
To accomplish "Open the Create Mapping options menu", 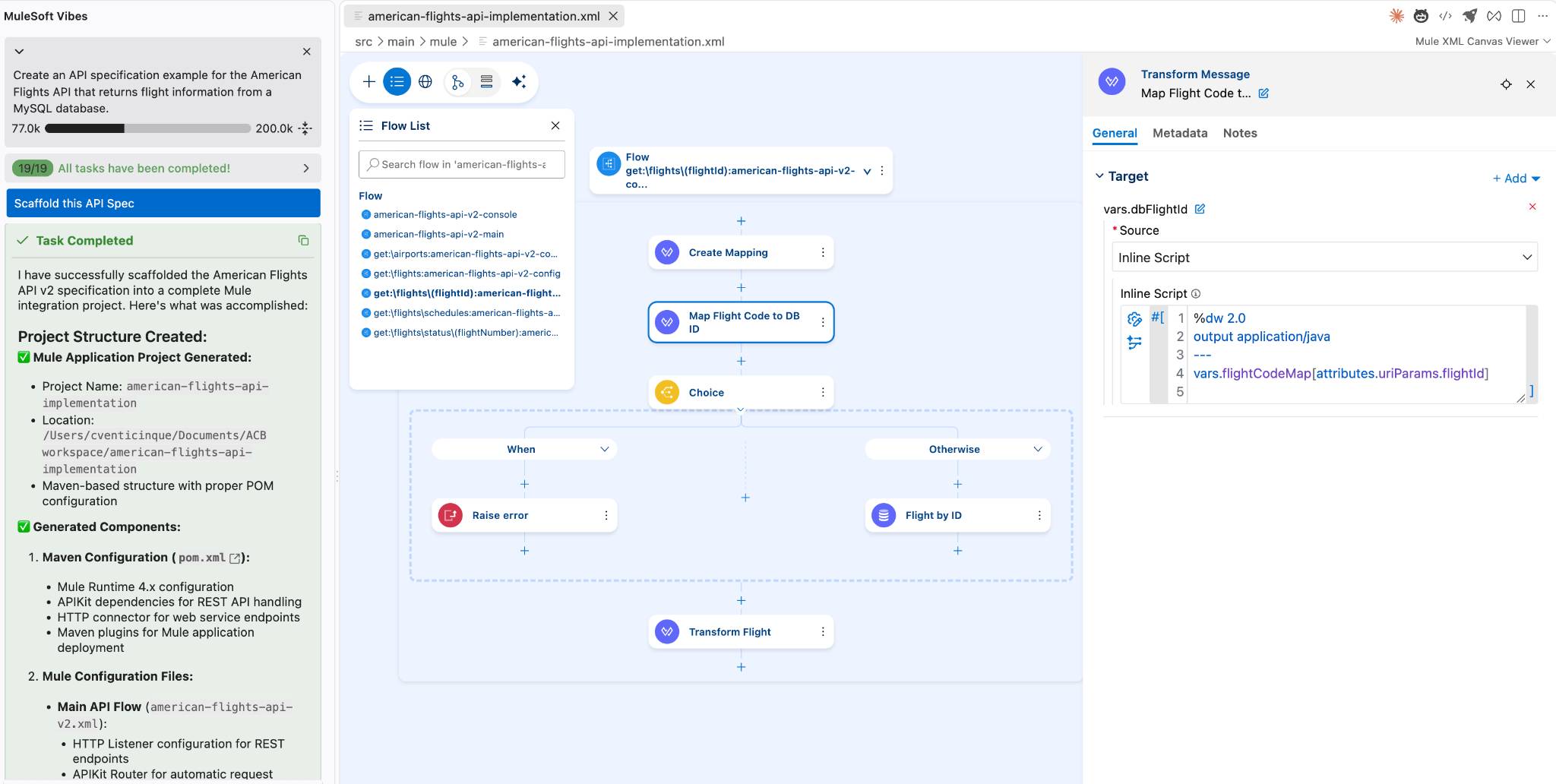I will [823, 253].
